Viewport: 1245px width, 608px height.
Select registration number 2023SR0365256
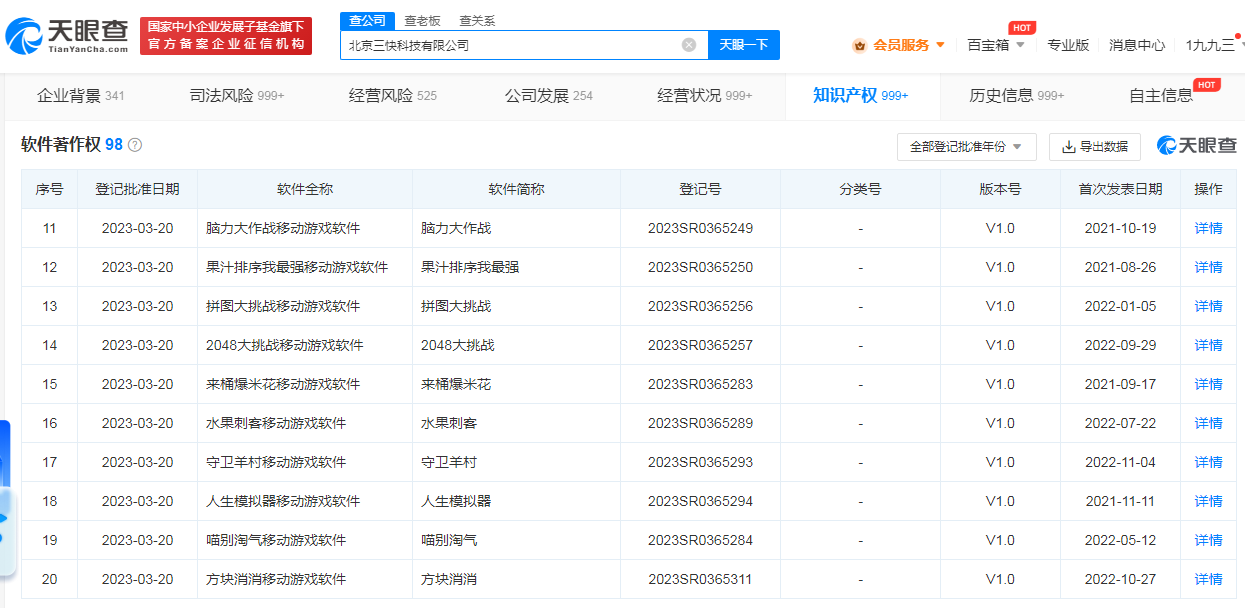pyautogui.click(x=700, y=306)
